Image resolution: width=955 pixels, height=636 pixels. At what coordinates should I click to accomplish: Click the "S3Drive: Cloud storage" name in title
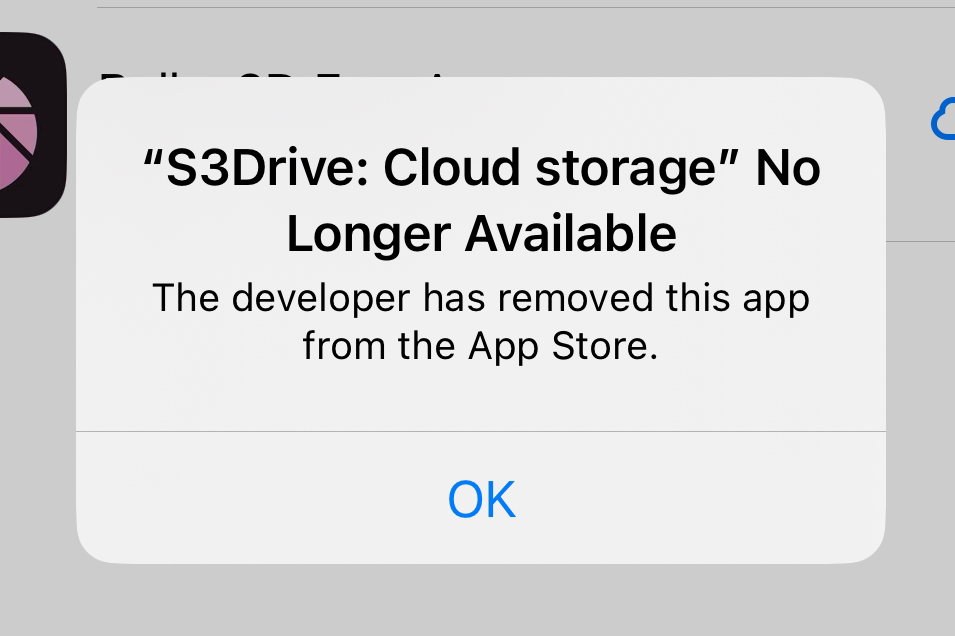point(442,168)
